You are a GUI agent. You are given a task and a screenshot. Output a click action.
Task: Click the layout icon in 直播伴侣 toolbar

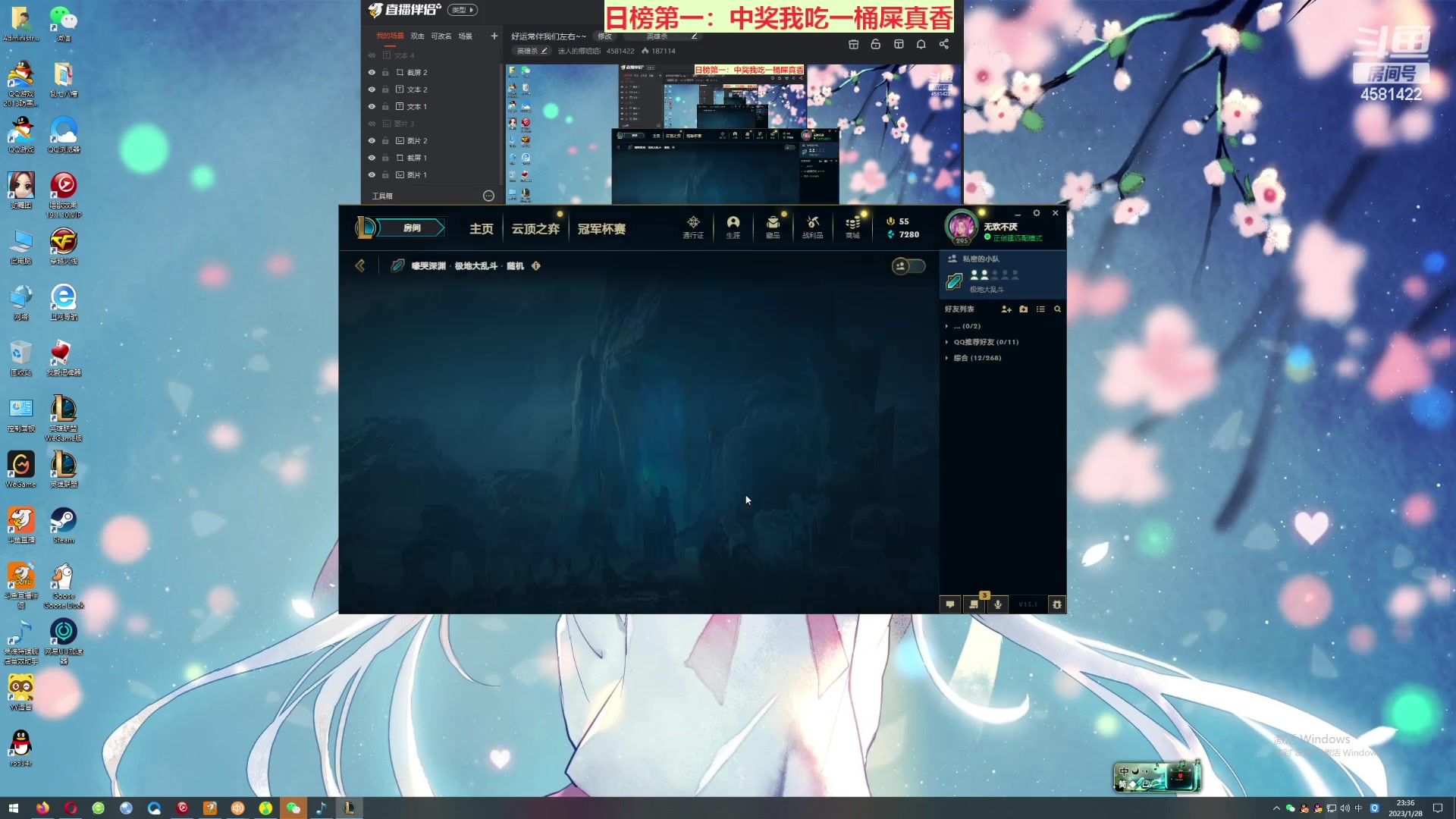(899, 44)
